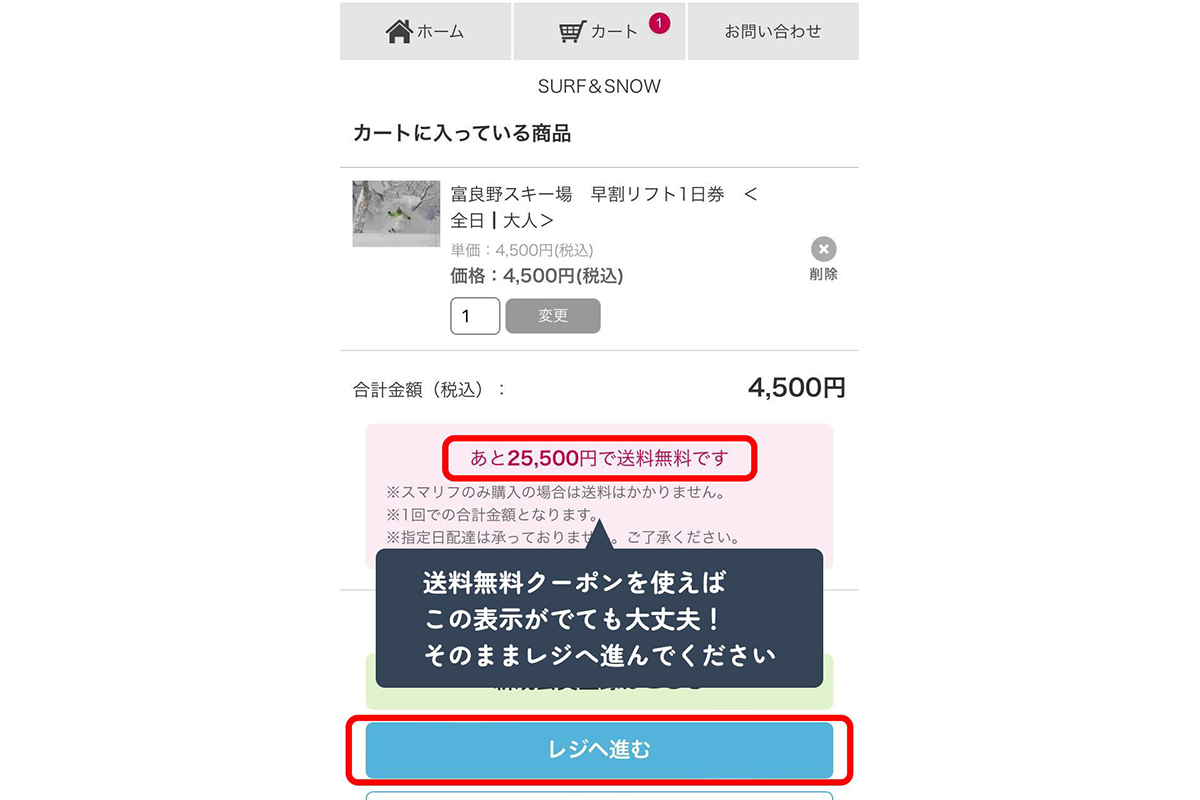Click the あと25,500円で送料無料です notice
The image size is (1200, 800).
(x=599, y=459)
